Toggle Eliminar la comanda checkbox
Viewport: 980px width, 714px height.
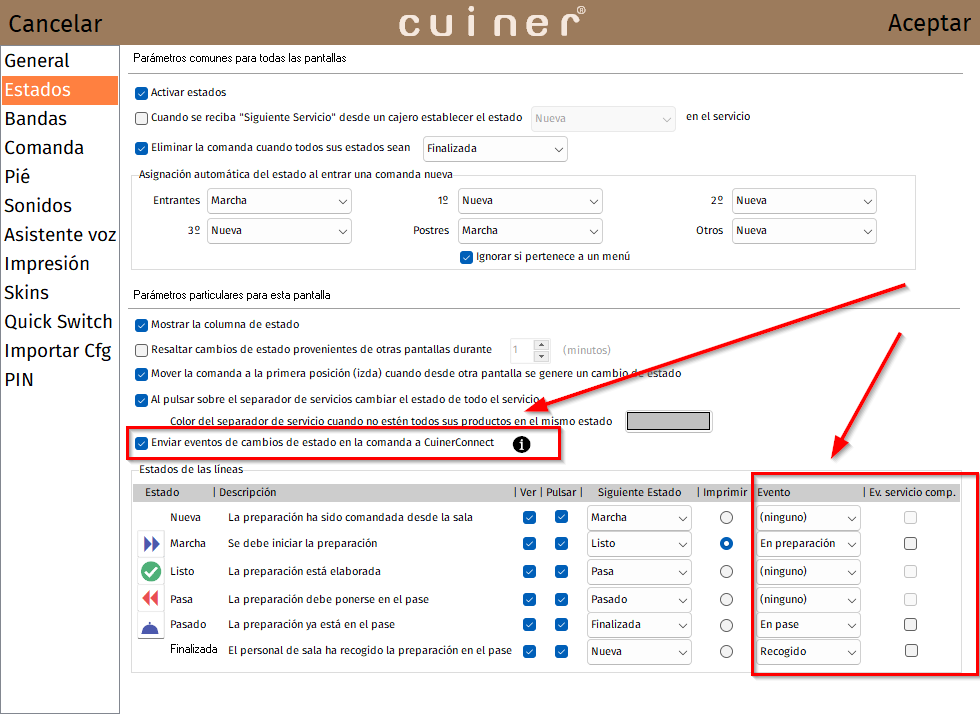coord(141,148)
